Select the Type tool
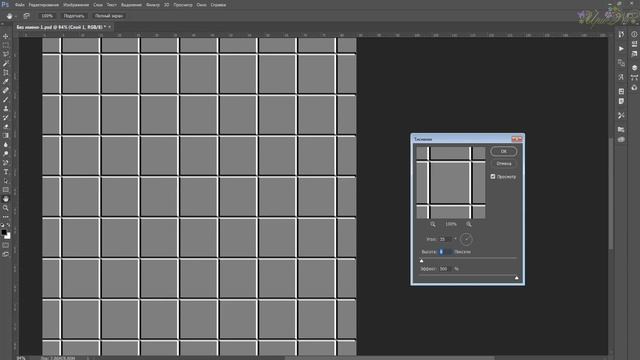The height and width of the screenshot is (360, 640). tap(6, 171)
